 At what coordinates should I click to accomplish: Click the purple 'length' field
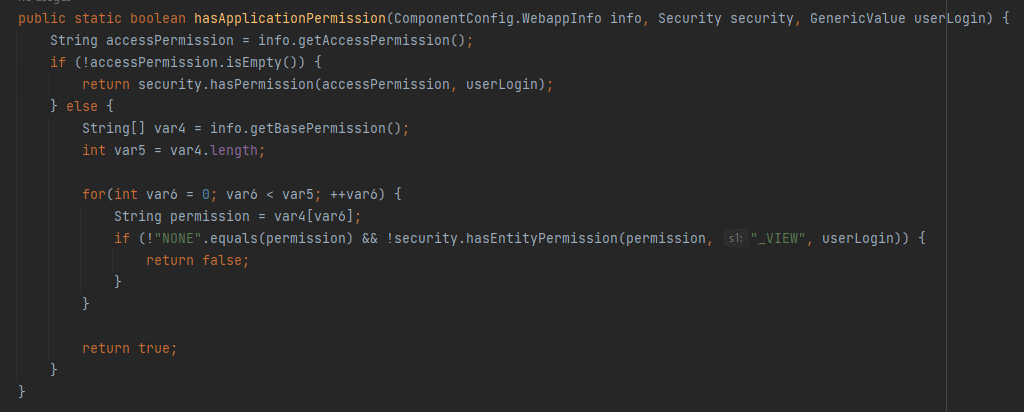click(234, 150)
